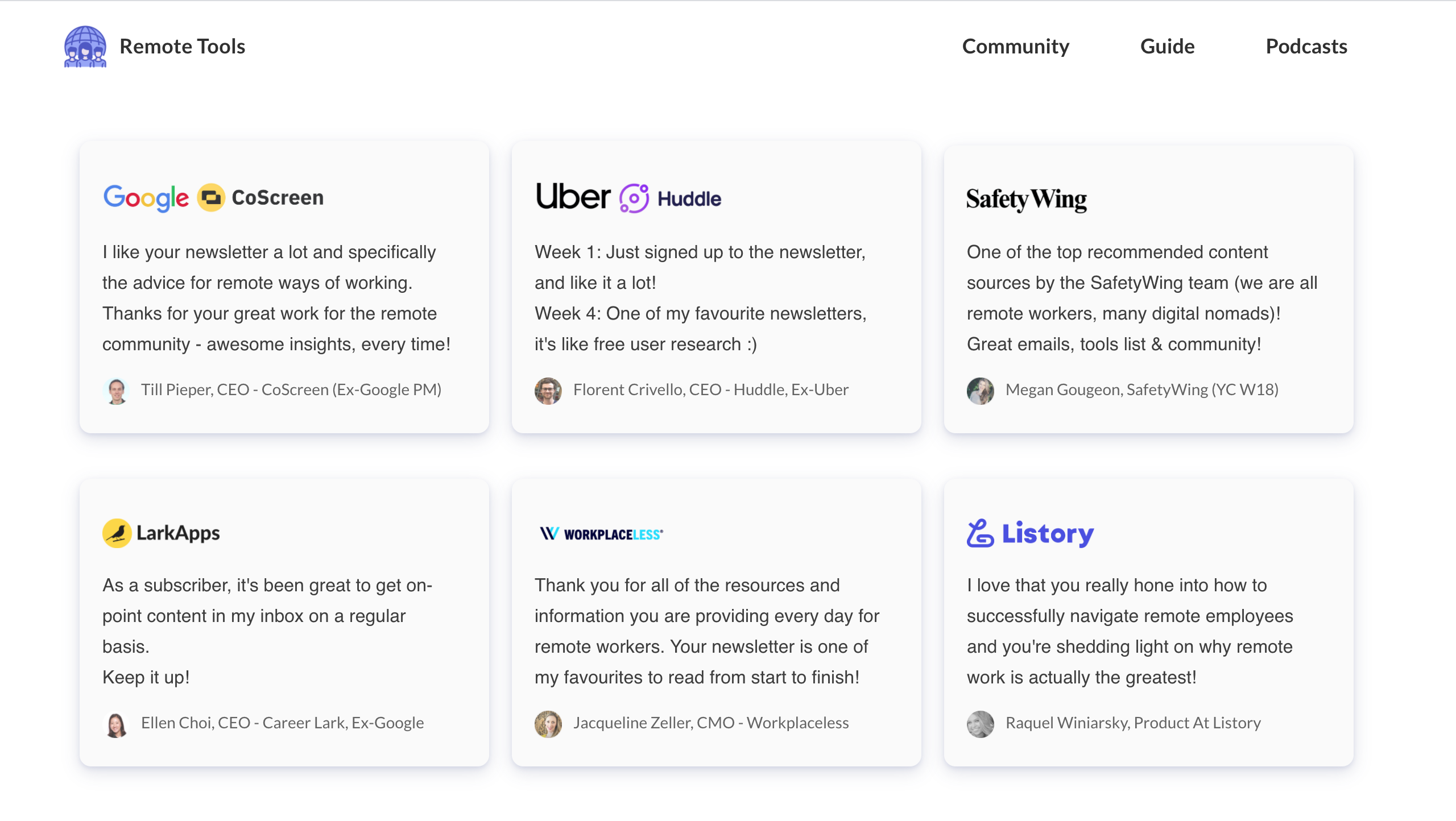Click Till Pieper's avatar photo

point(117,391)
